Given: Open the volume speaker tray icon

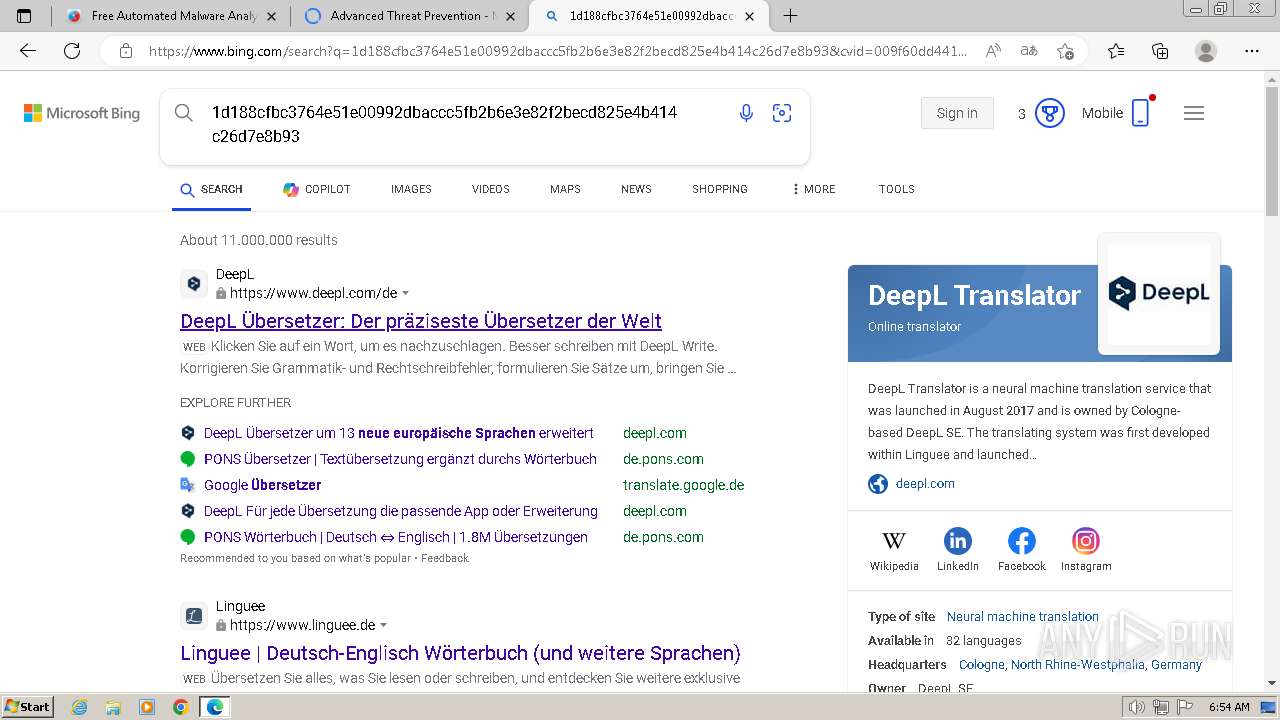Looking at the screenshot, I should coord(1135,707).
